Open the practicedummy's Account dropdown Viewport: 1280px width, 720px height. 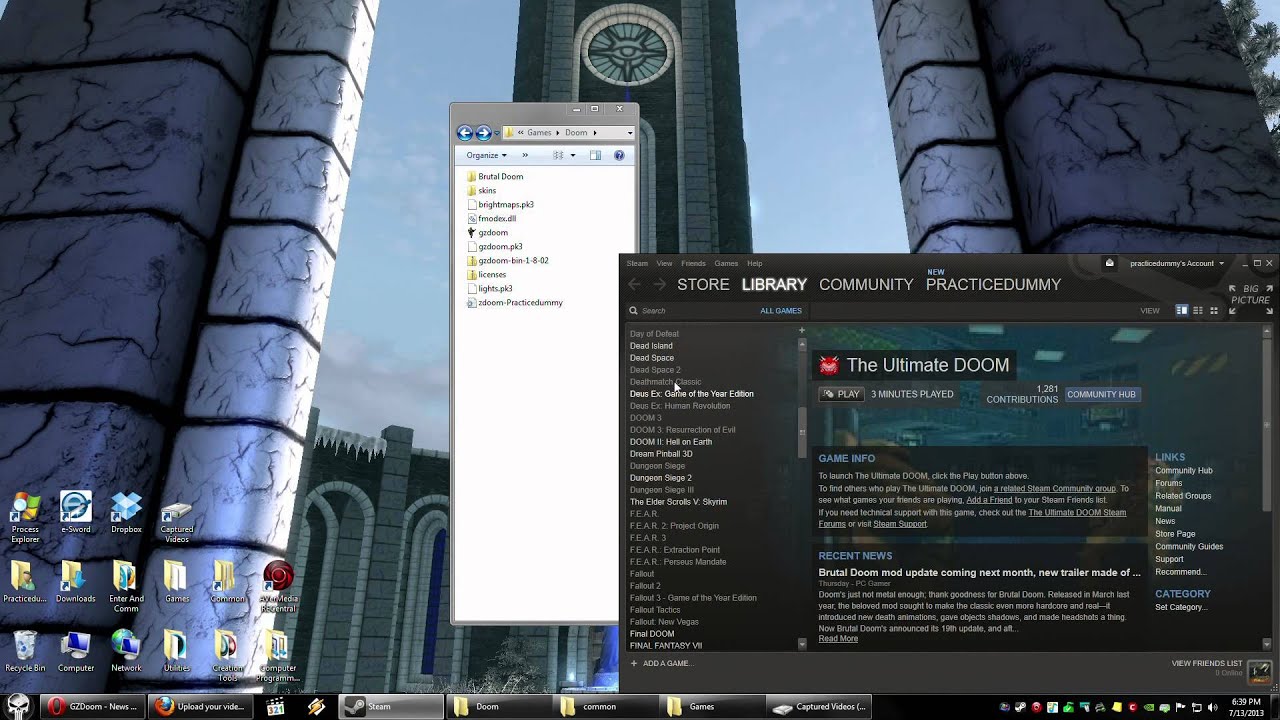[x=1177, y=263]
